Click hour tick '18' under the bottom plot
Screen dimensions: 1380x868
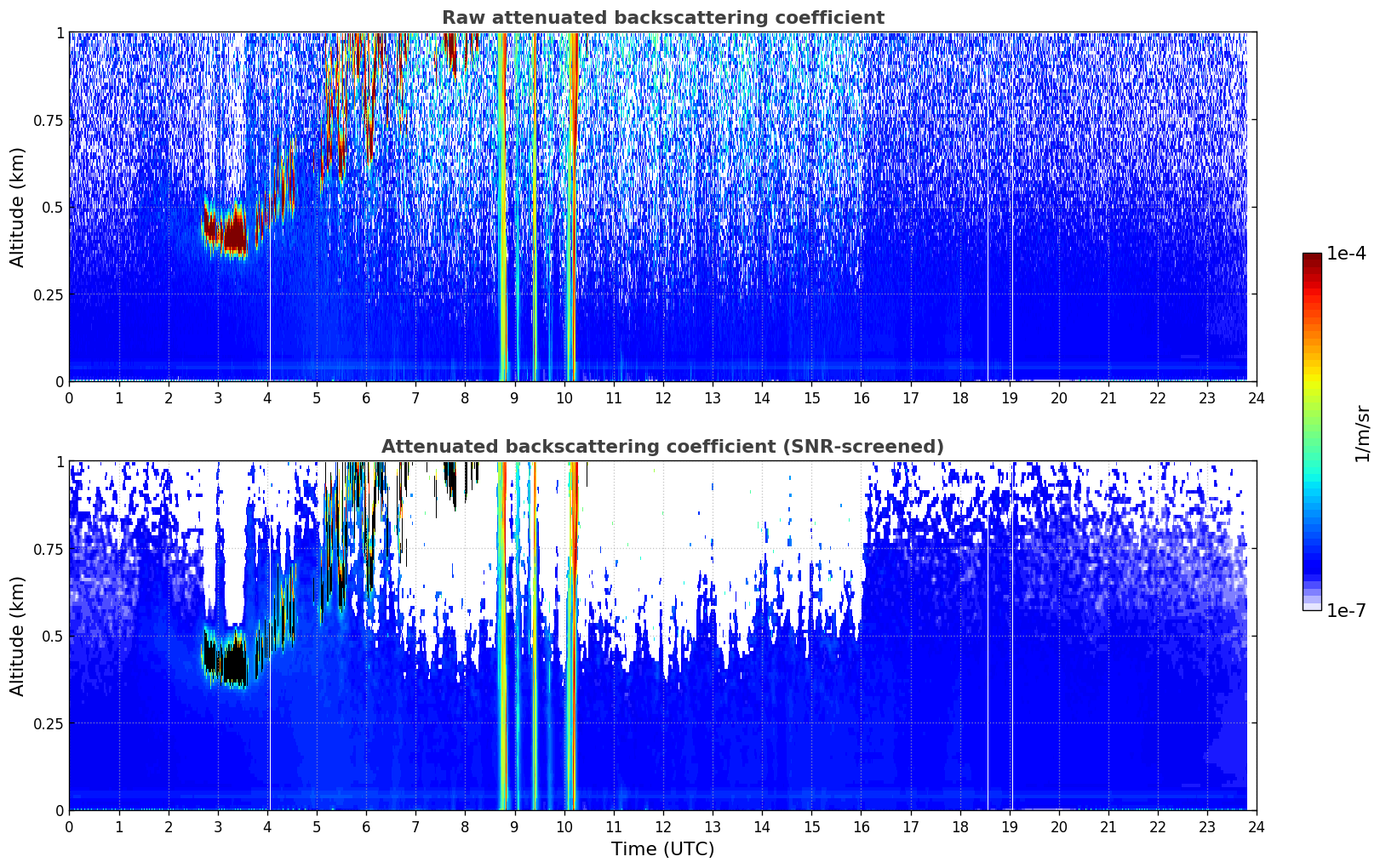pyautogui.click(x=960, y=826)
